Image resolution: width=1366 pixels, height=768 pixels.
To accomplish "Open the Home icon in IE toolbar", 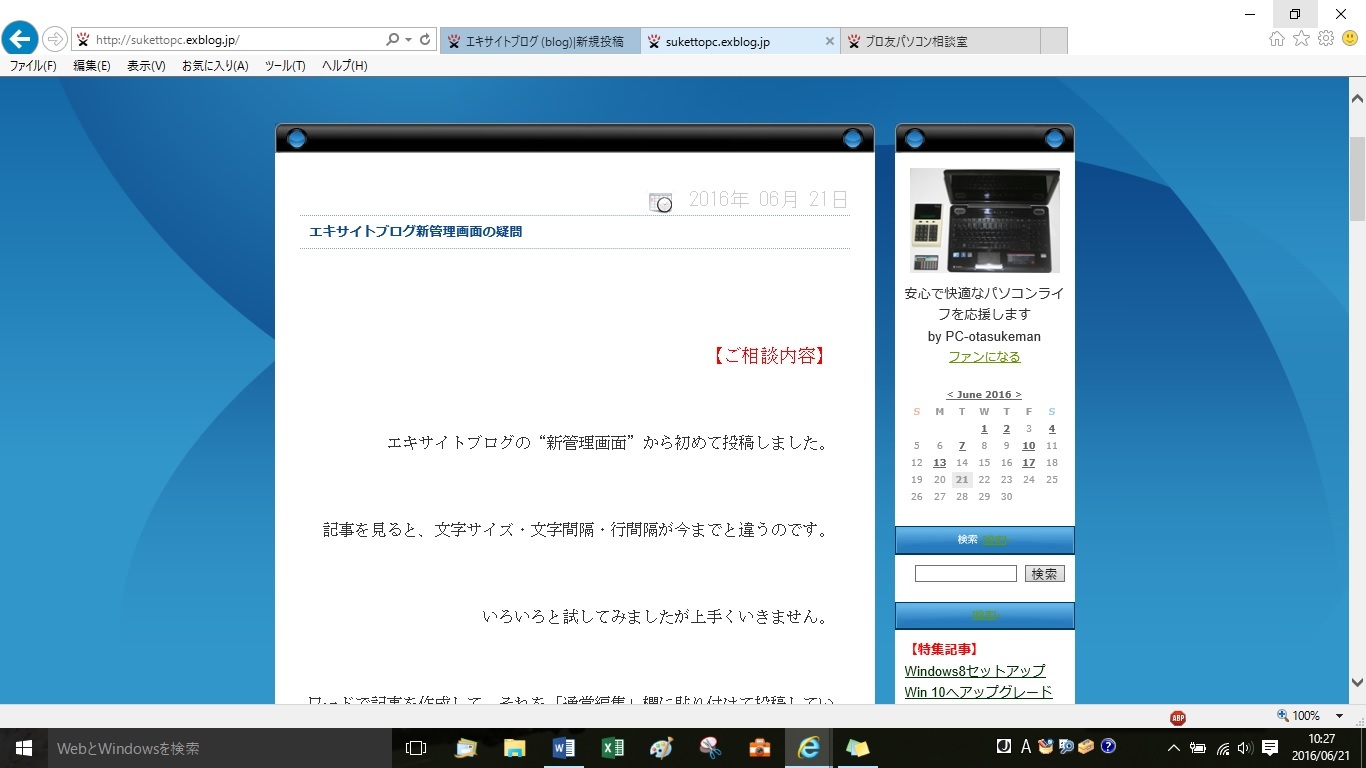I will point(1277,38).
